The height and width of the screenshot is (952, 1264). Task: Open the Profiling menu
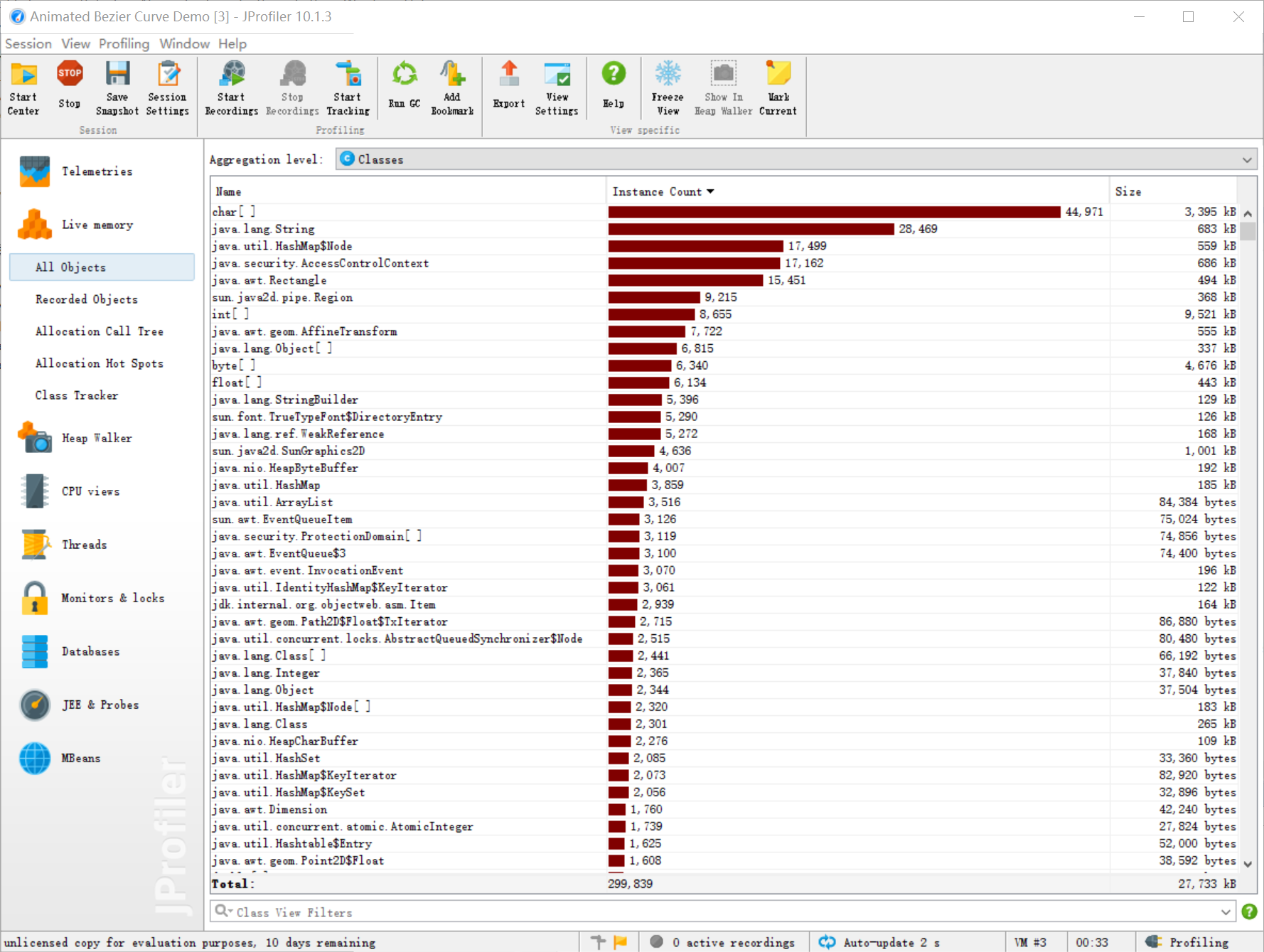124,43
